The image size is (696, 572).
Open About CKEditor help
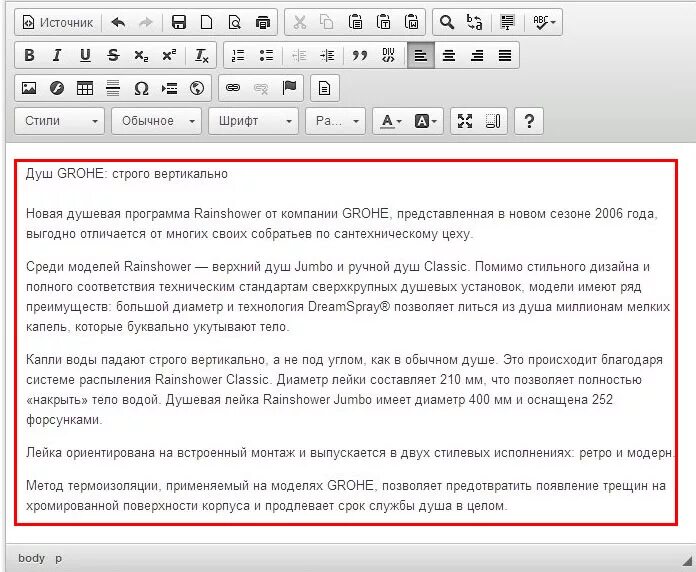pyautogui.click(x=529, y=121)
